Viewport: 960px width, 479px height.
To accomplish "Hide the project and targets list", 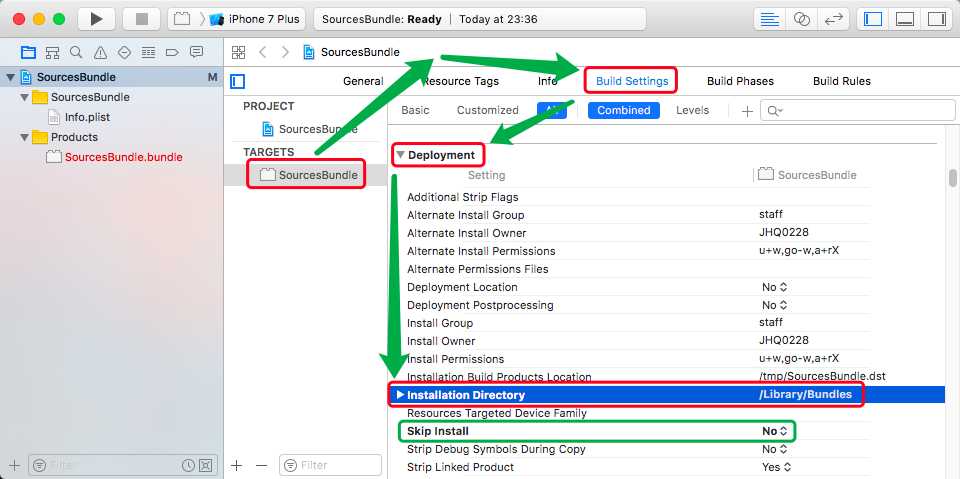I will (238, 81).
